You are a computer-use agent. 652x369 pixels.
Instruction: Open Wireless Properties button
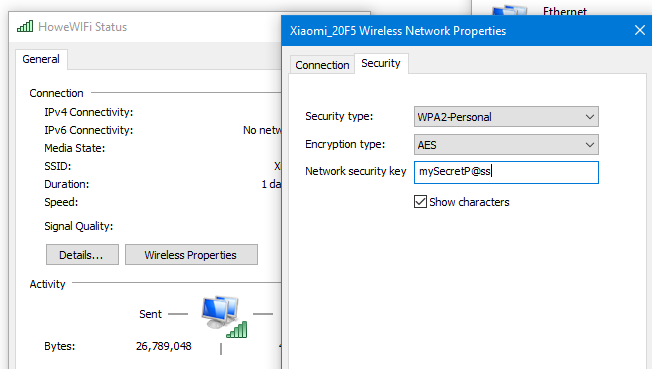pyautogui.click(x=191, y=255)
